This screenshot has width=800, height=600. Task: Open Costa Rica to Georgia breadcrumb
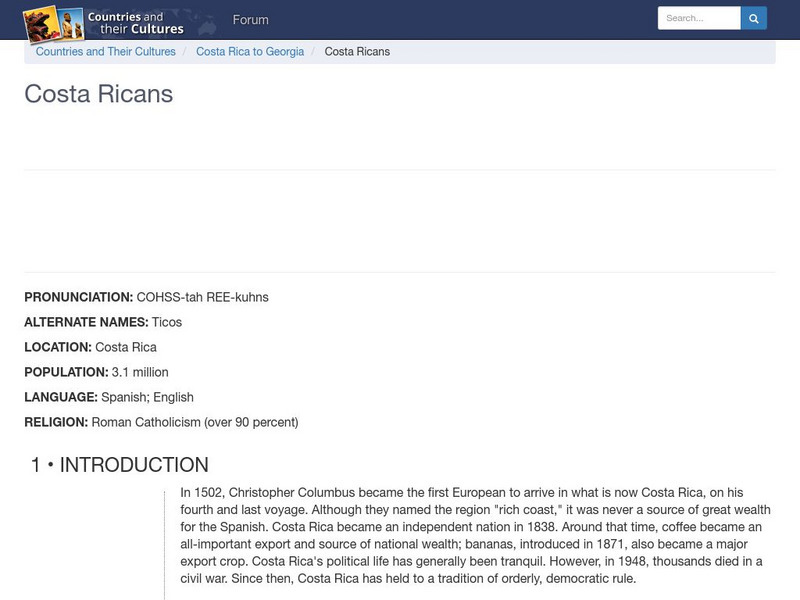(x=250, y=52)
